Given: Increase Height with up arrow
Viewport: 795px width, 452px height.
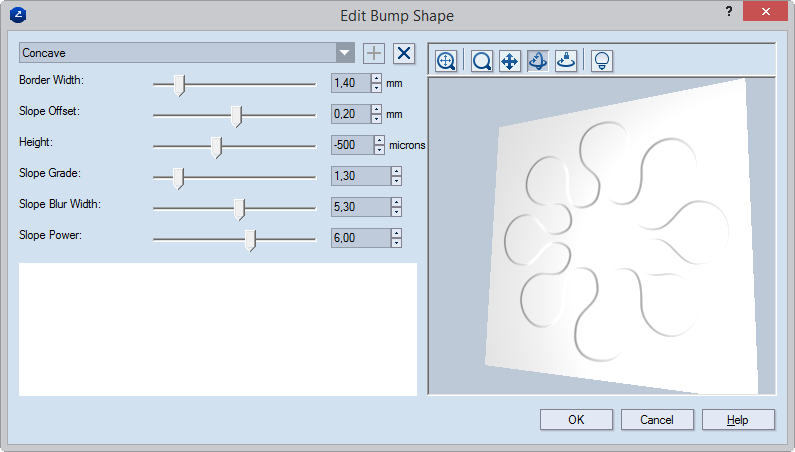Looking at the screenshot, I should tap(379, 141).
